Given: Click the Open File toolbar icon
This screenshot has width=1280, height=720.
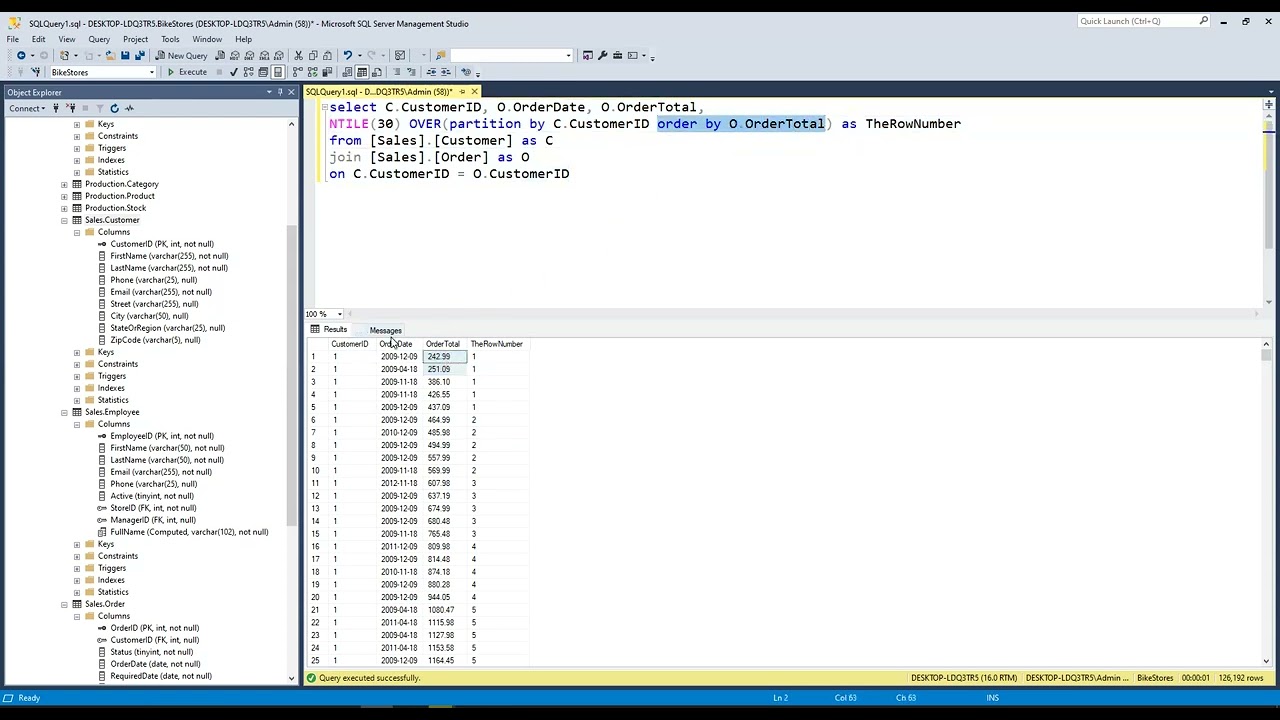Looking at the screenshot, I should [x=110, y=55].
